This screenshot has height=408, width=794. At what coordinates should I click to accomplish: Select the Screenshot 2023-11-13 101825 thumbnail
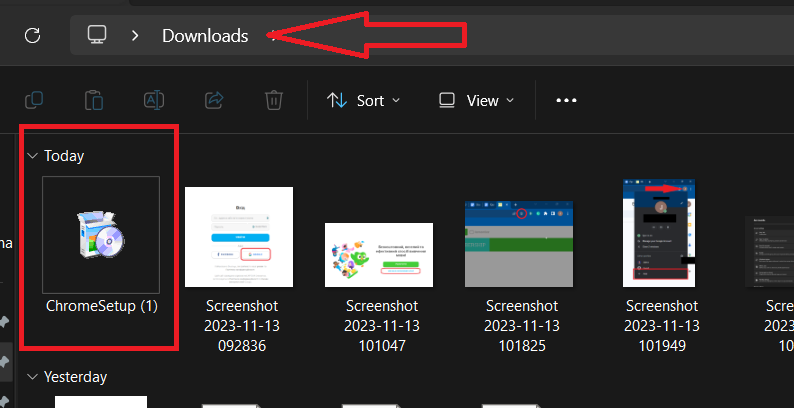click(519, 243)
